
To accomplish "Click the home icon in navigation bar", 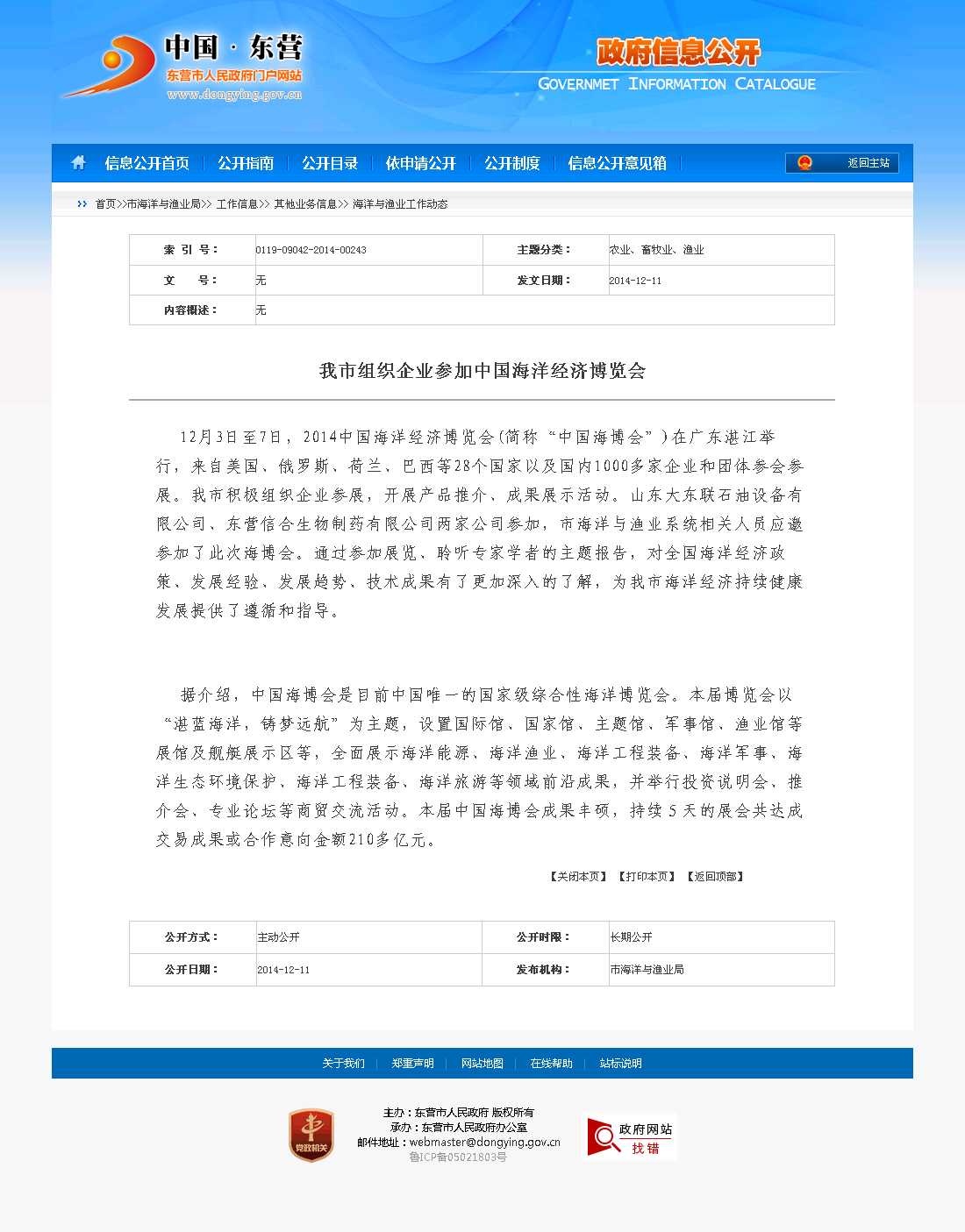I will coord(79,163).
